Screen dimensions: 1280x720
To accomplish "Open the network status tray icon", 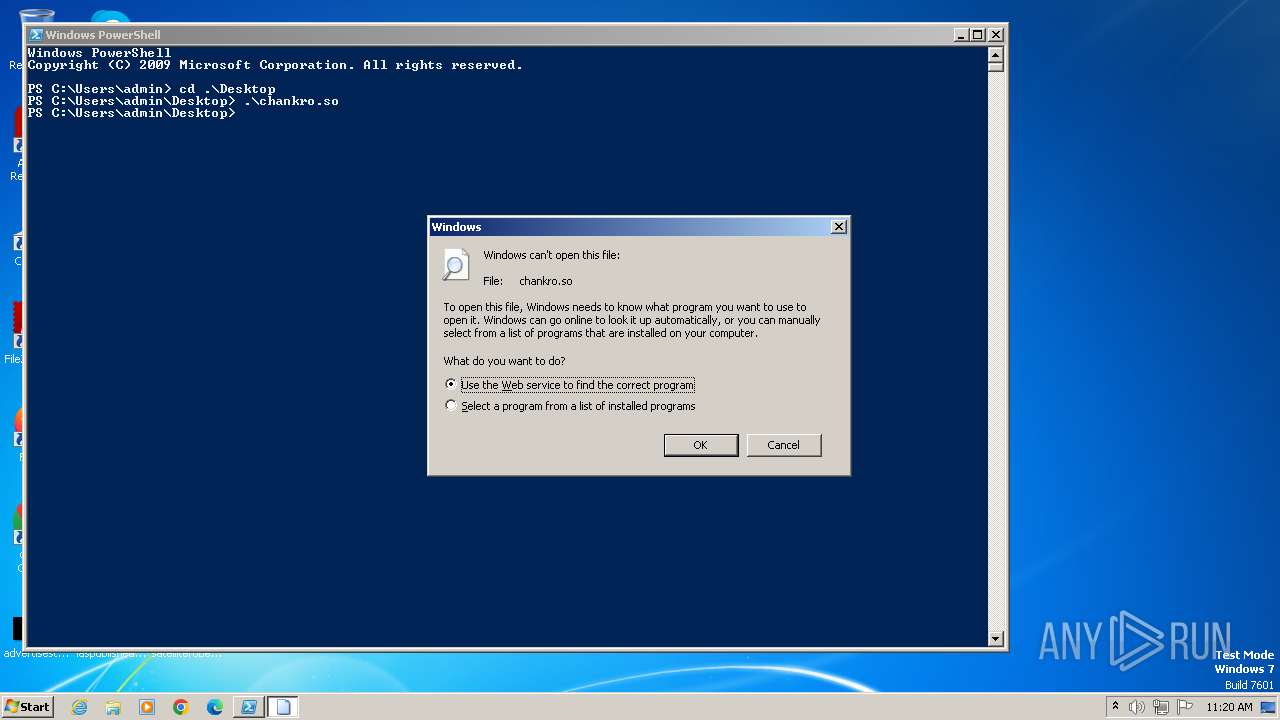I will [1161, 707].
